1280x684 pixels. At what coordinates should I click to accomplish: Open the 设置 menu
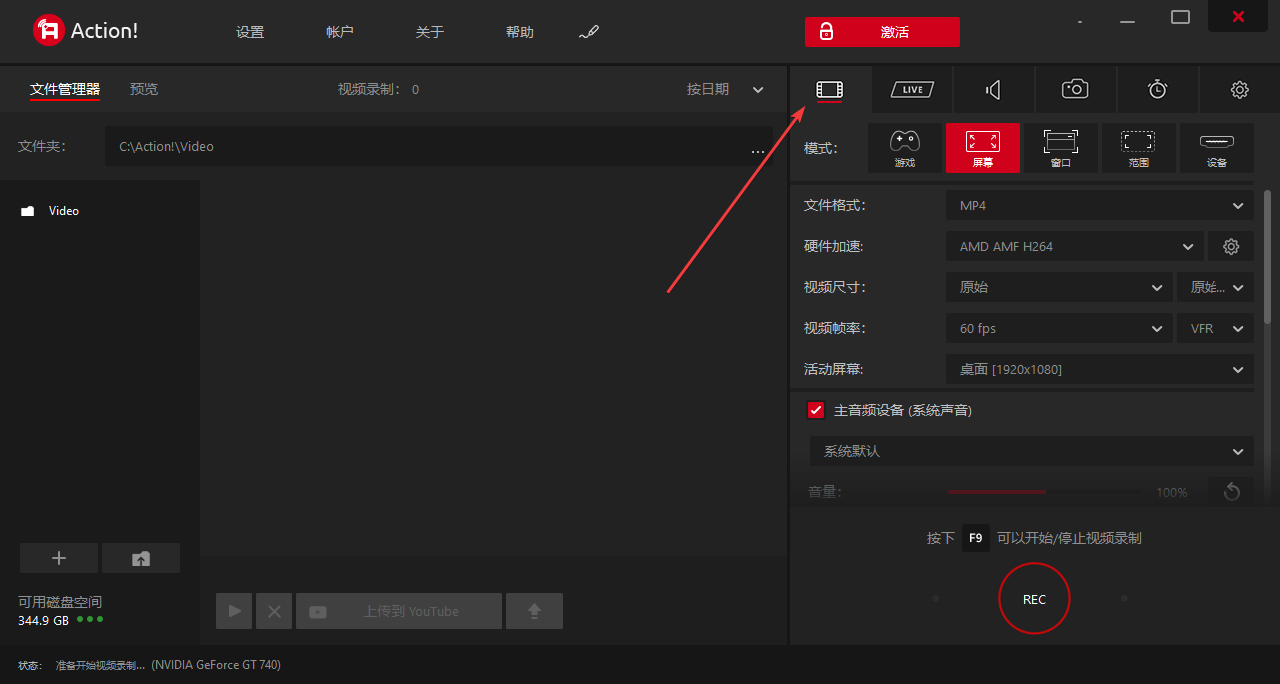[250, 32]
